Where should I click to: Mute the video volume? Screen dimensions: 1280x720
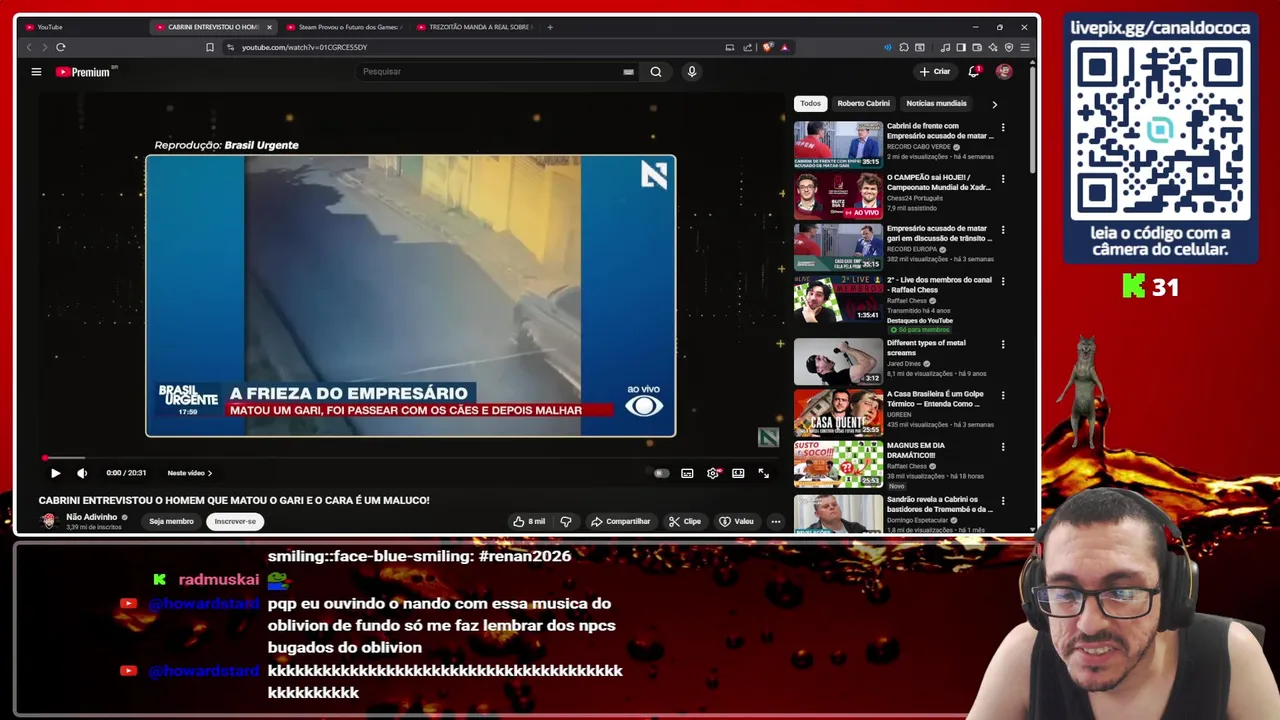tap(82, 473)
